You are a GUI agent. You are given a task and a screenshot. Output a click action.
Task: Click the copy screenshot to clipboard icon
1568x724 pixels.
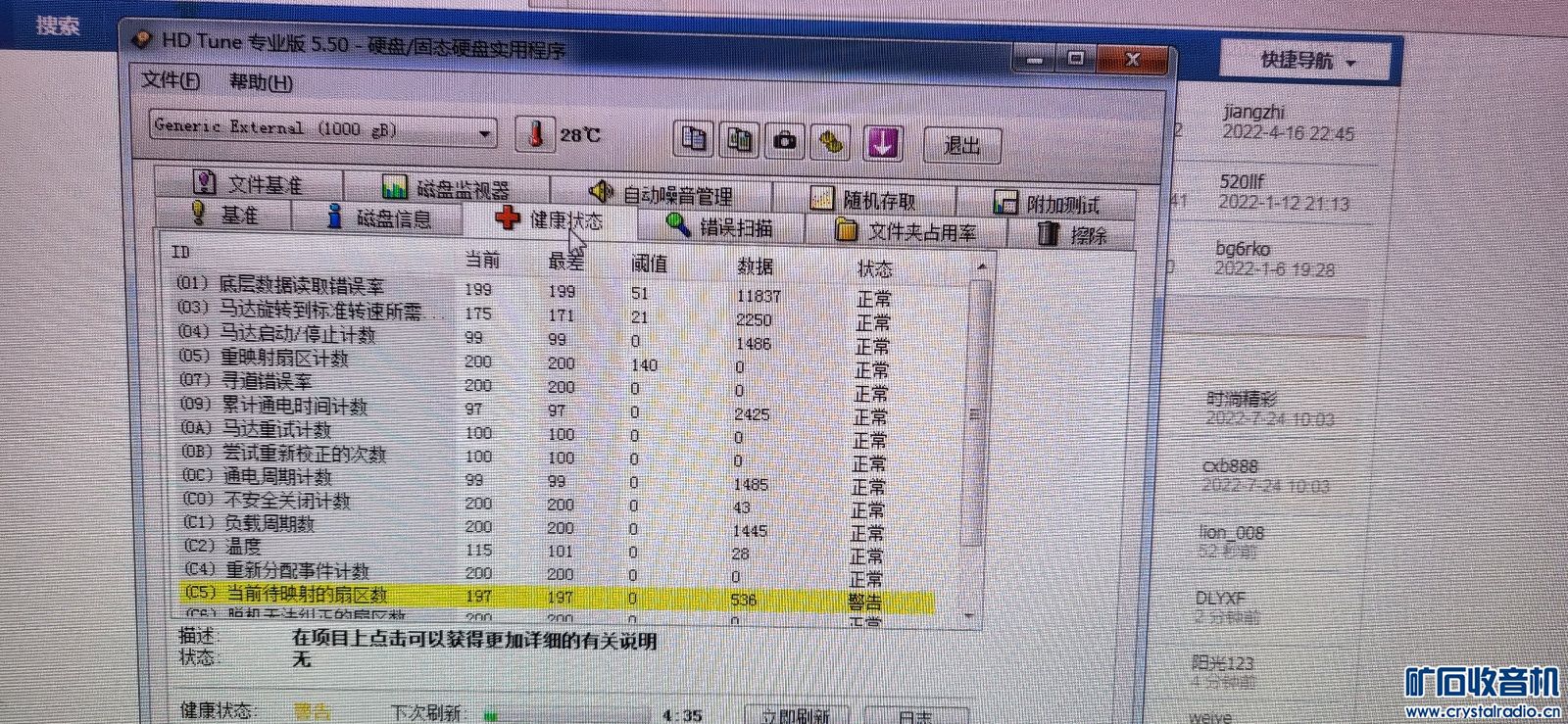(740, 140)
